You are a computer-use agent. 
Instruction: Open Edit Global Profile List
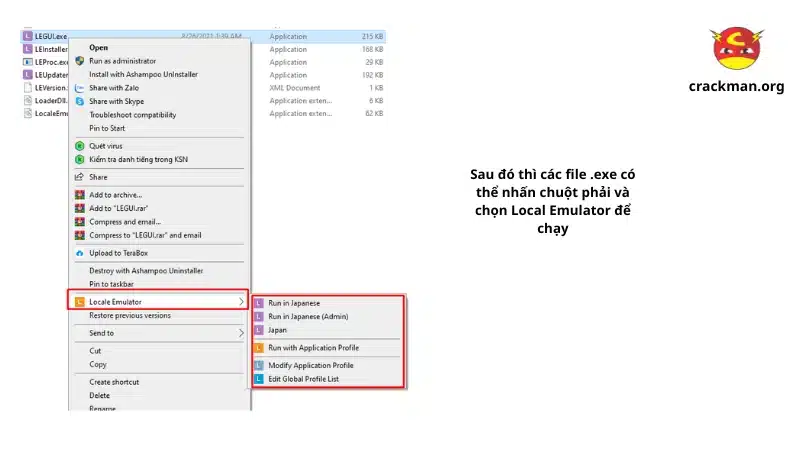304,379
